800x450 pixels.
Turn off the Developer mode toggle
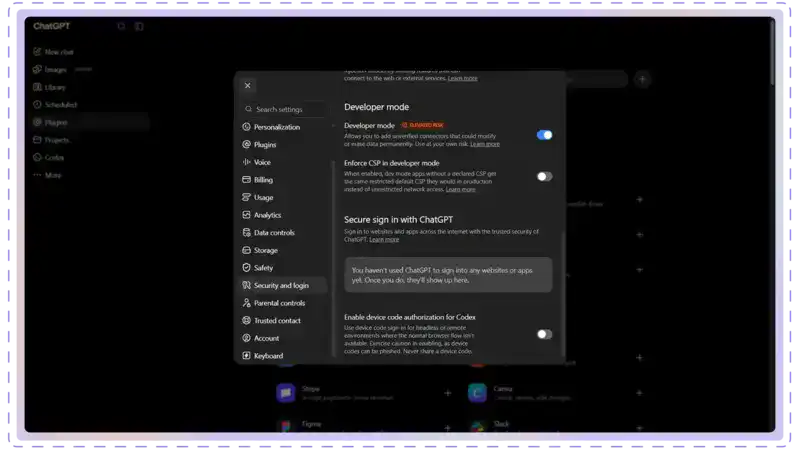(x=544, y=135)
